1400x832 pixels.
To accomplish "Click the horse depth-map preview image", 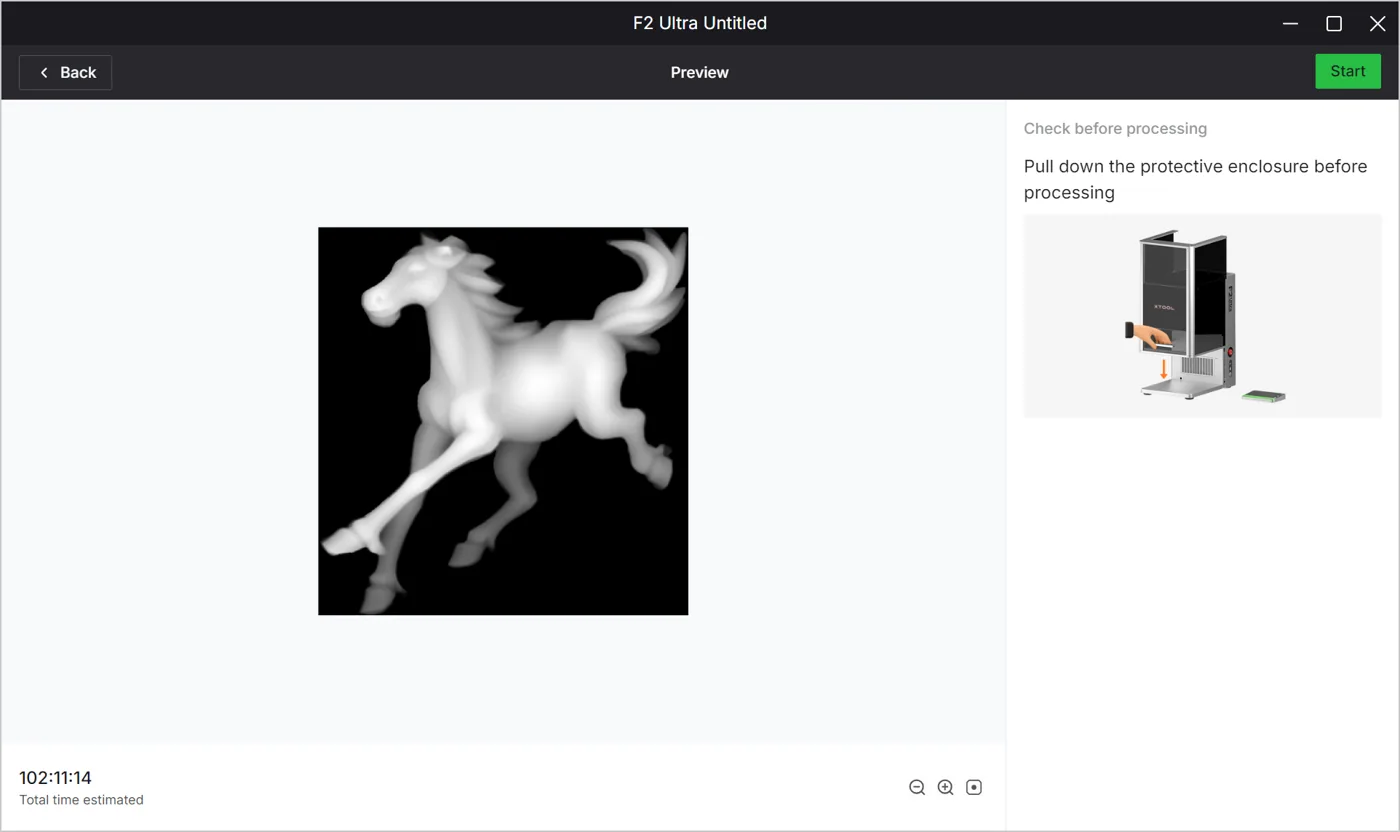I will (503, 421).
